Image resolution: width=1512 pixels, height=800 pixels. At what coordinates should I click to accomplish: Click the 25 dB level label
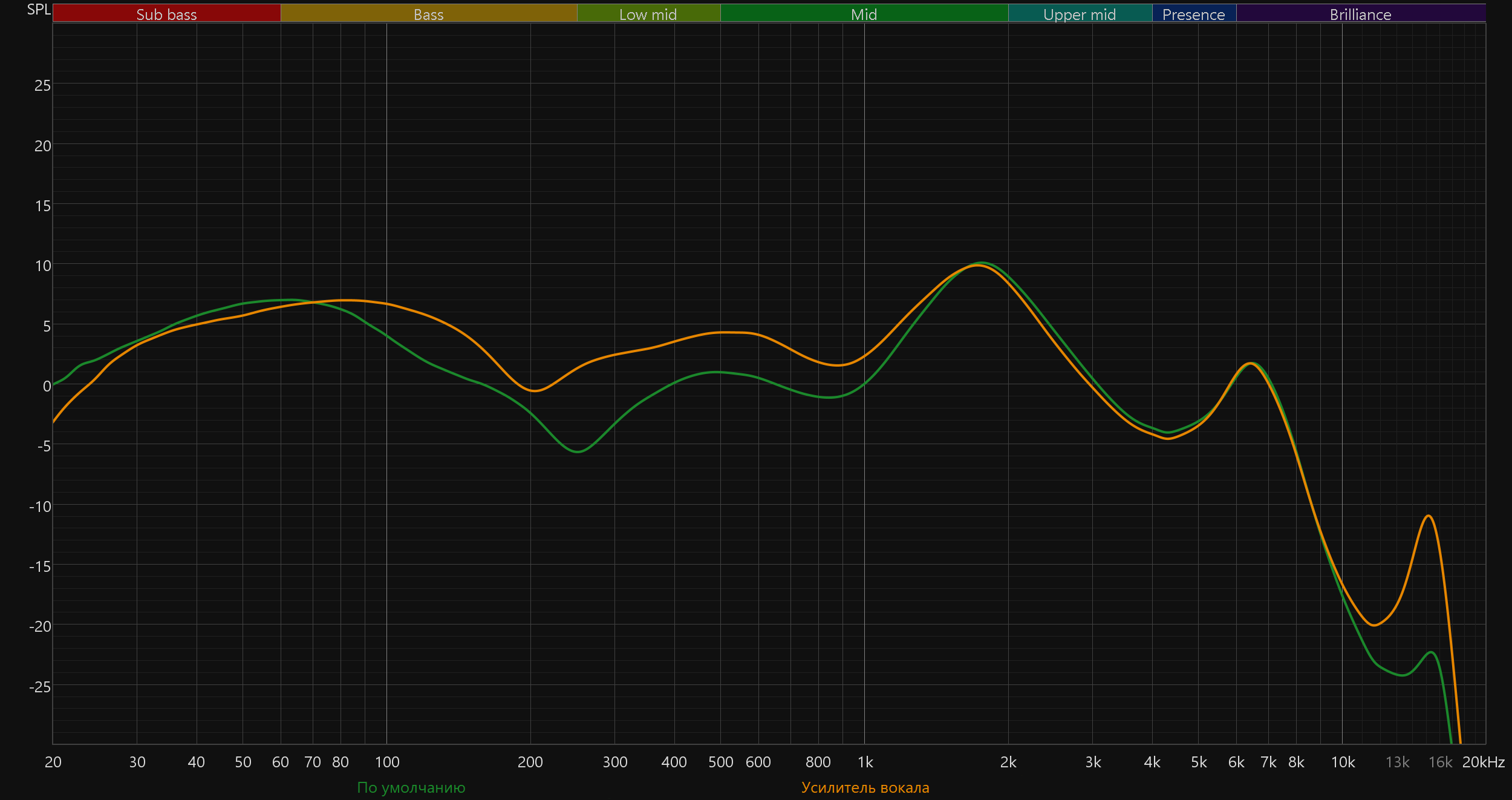(x=42, y=86)
